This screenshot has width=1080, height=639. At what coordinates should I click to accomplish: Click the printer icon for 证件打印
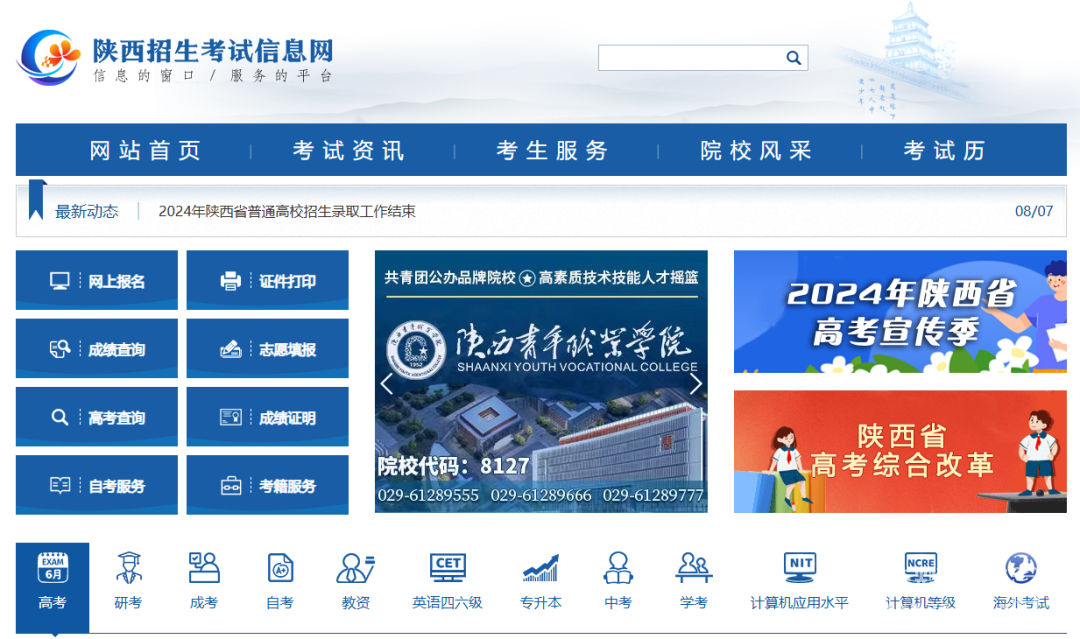pyautogui.click(x=231, y=281)
